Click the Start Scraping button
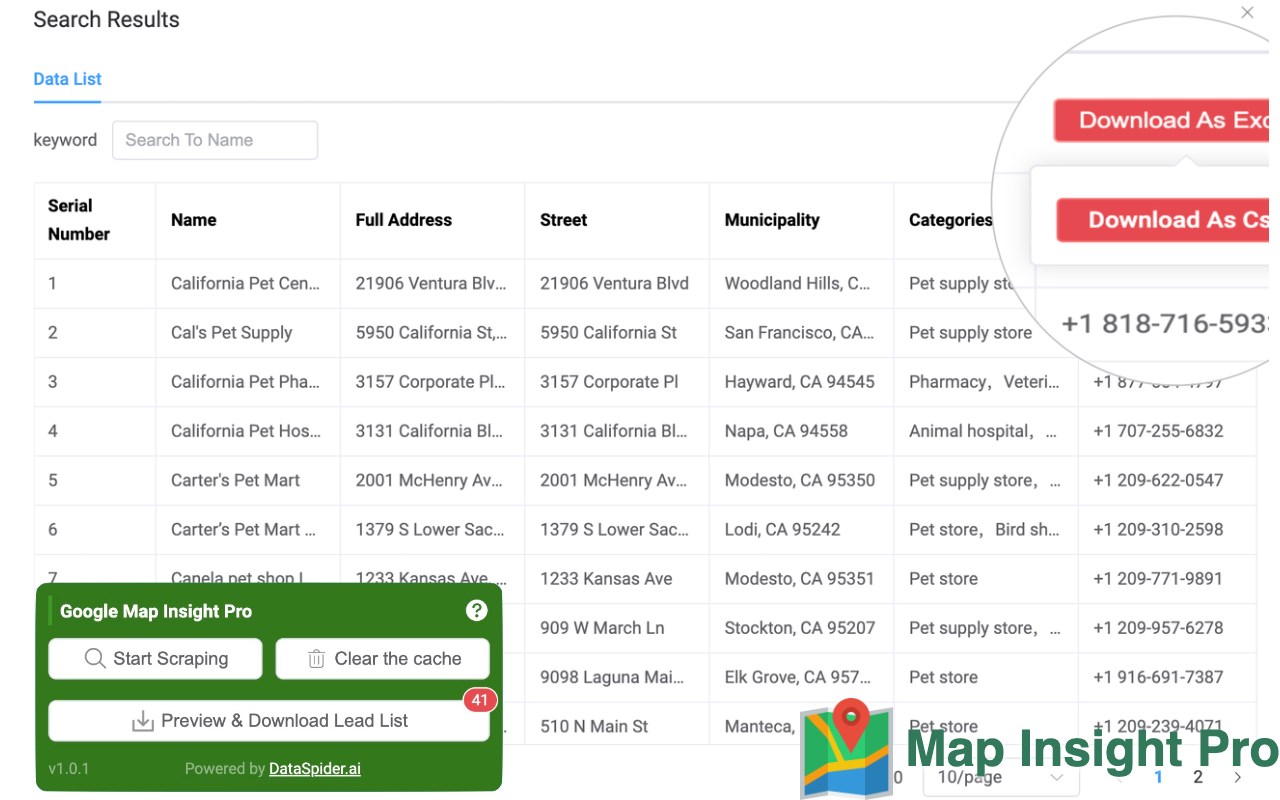 (x=156, y=659)
